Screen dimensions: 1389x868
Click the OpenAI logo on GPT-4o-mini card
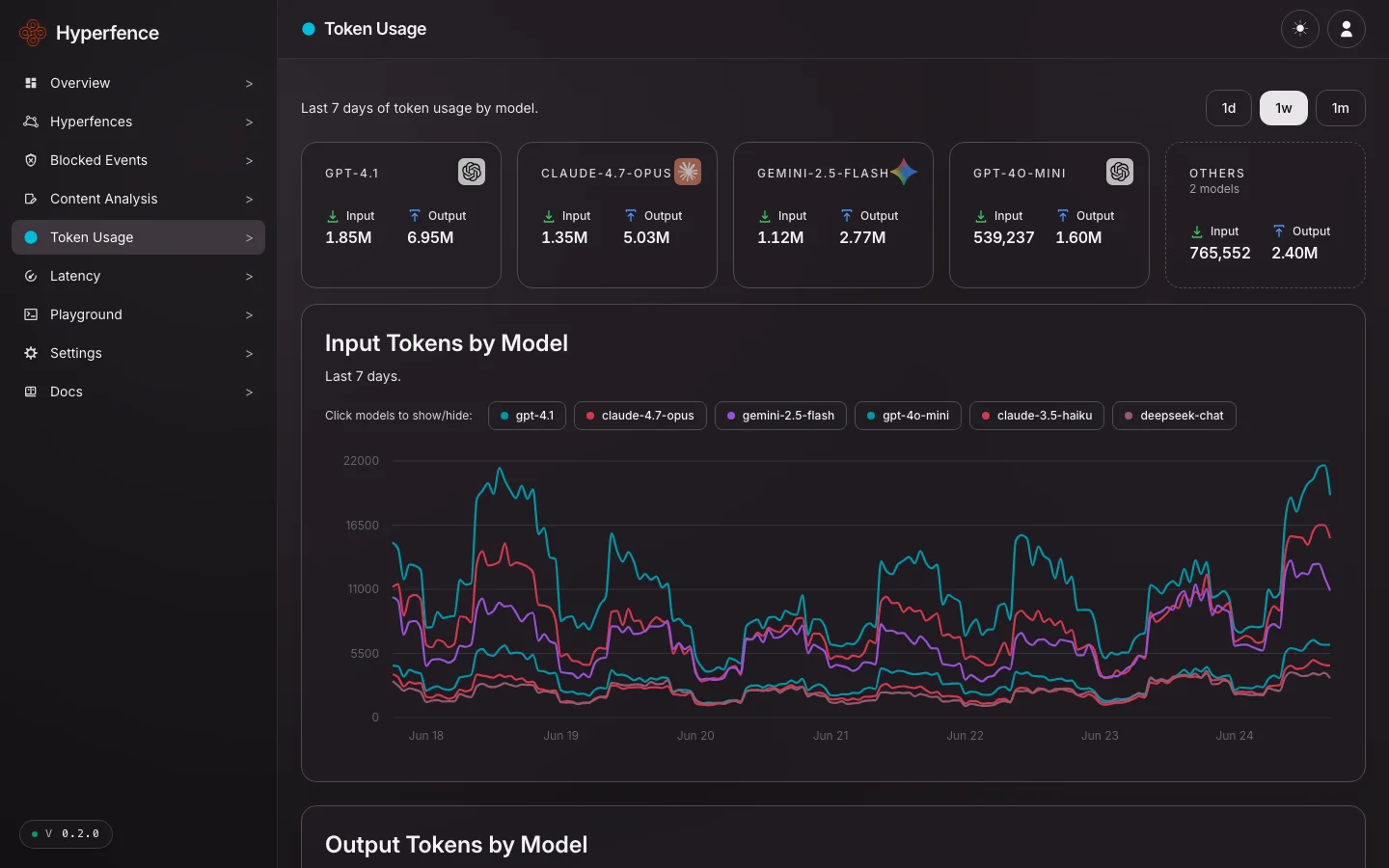[1120, 172]
